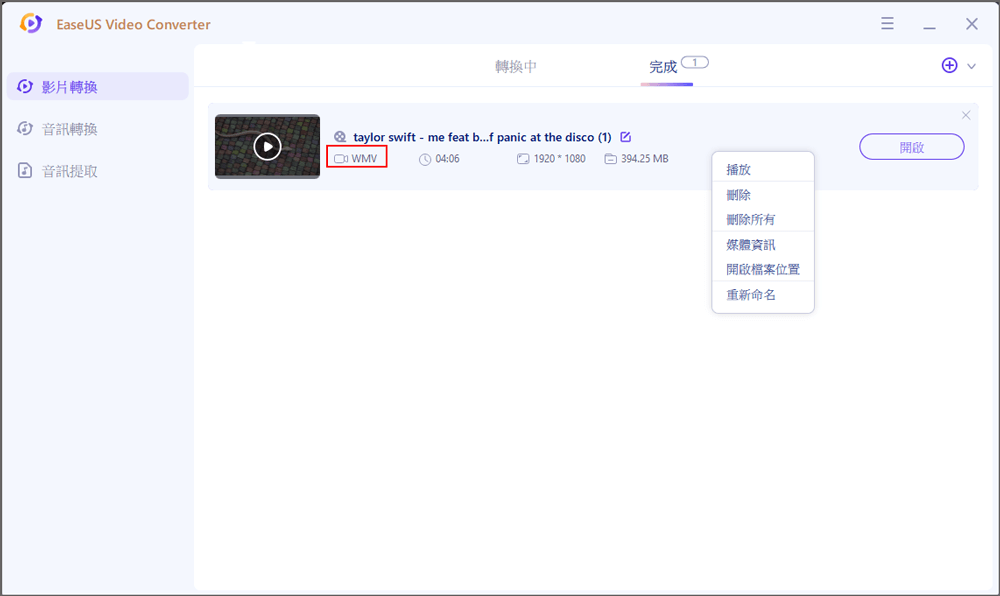1000x596 pixels.
Task: Switch to the 轉換中 tab
Action: pos(516,66)
